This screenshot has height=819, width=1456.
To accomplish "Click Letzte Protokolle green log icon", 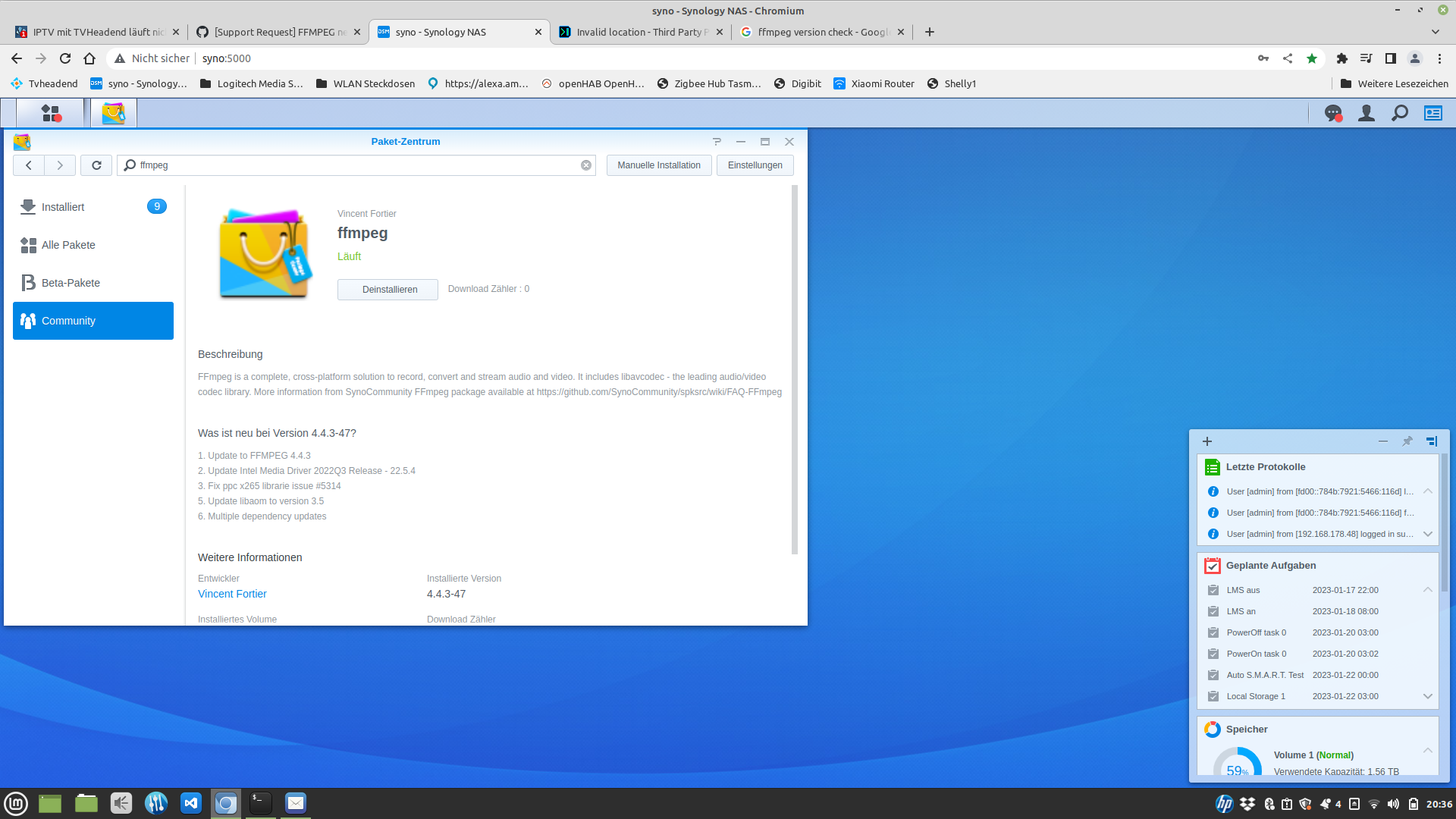I will [x=1213, y=467].
